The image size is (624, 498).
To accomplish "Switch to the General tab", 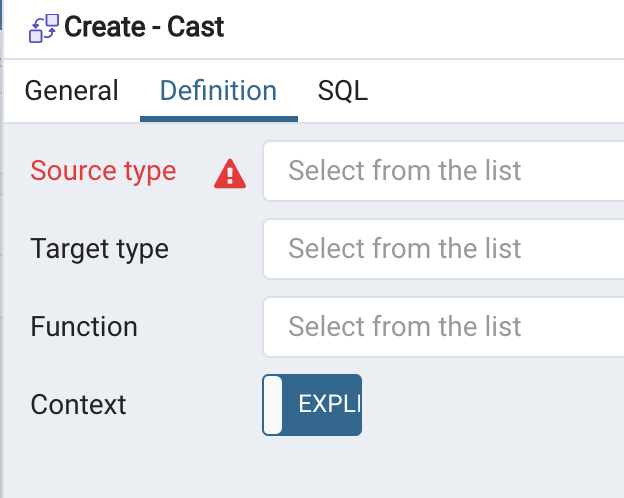I will point(71,91).
